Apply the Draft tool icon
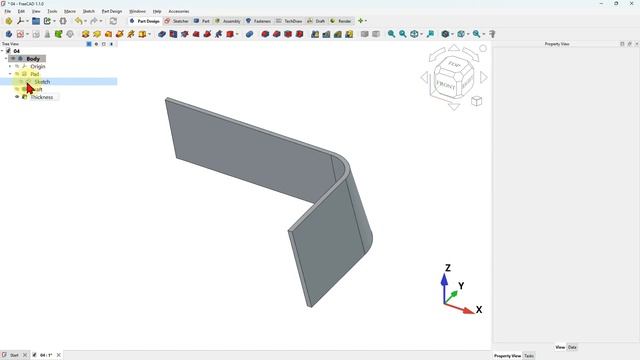Image resolution: width=640 pixels, height=360 pixels. 288,34
